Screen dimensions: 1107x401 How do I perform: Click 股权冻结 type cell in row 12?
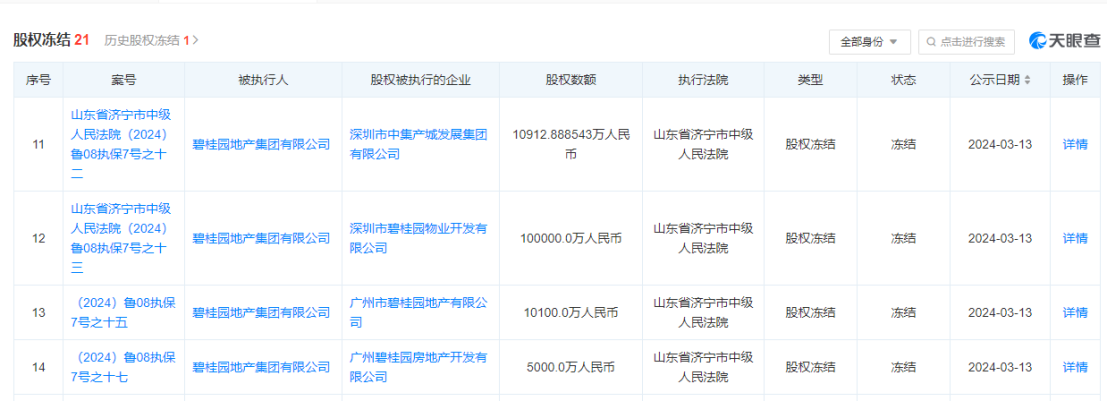click(x=810, y=238)
